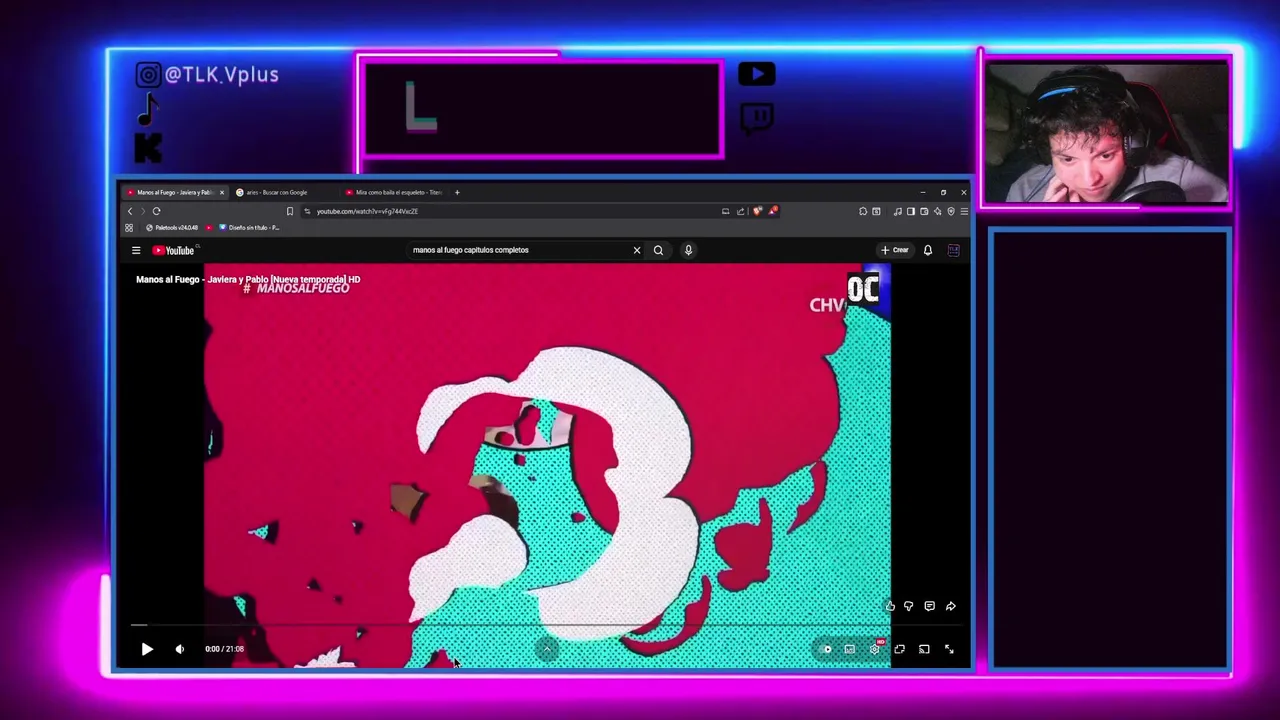Enter fullscreen mode in the player
This screenshot has width=1280, height=720.
pos(949,649)
